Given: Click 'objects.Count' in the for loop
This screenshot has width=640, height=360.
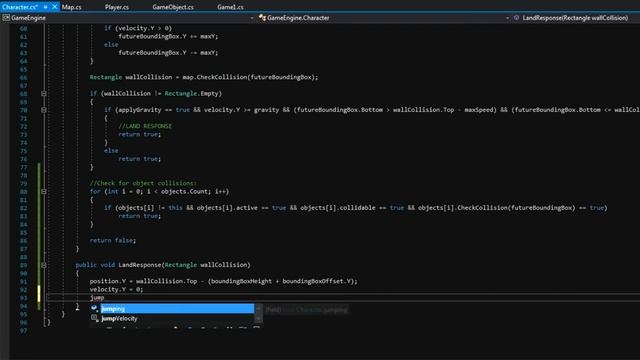Looking at the screenshot, I should point(184,191).
